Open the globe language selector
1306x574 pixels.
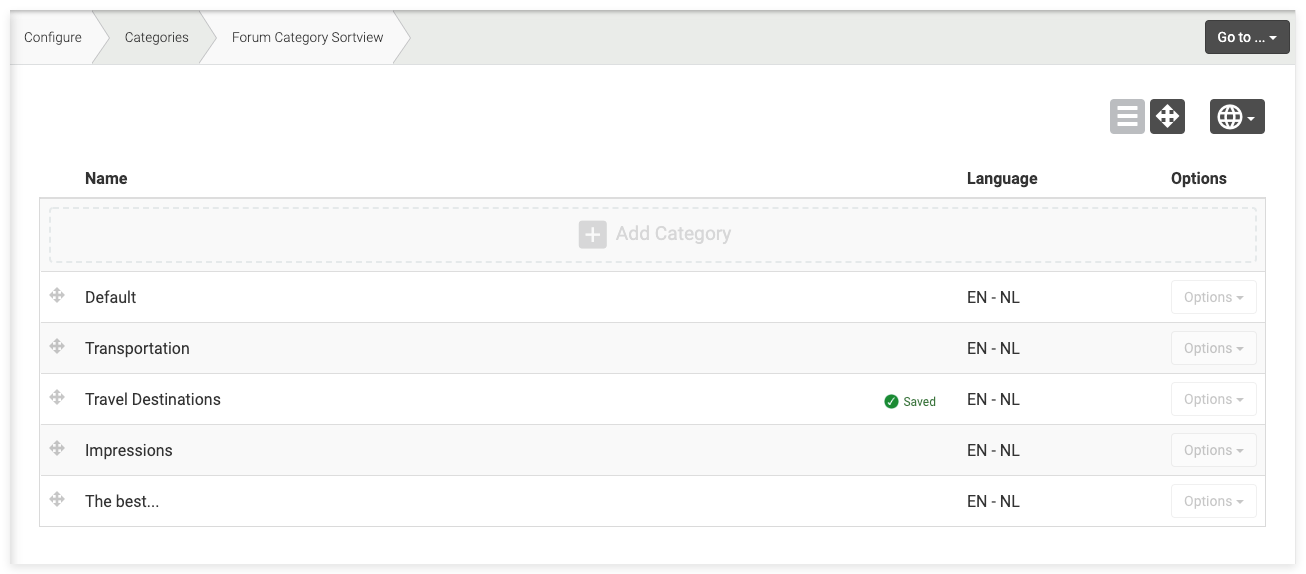[x=1237, y=117]
